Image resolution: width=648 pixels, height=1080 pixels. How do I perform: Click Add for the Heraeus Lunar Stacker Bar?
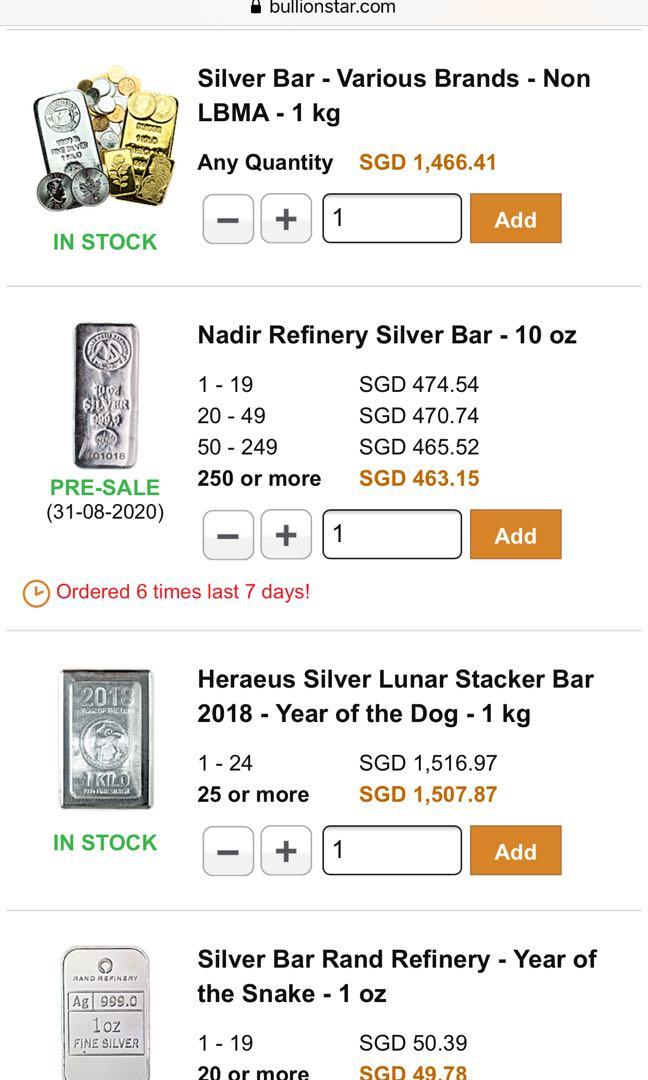pyautogui.click(x=515, y=851)
